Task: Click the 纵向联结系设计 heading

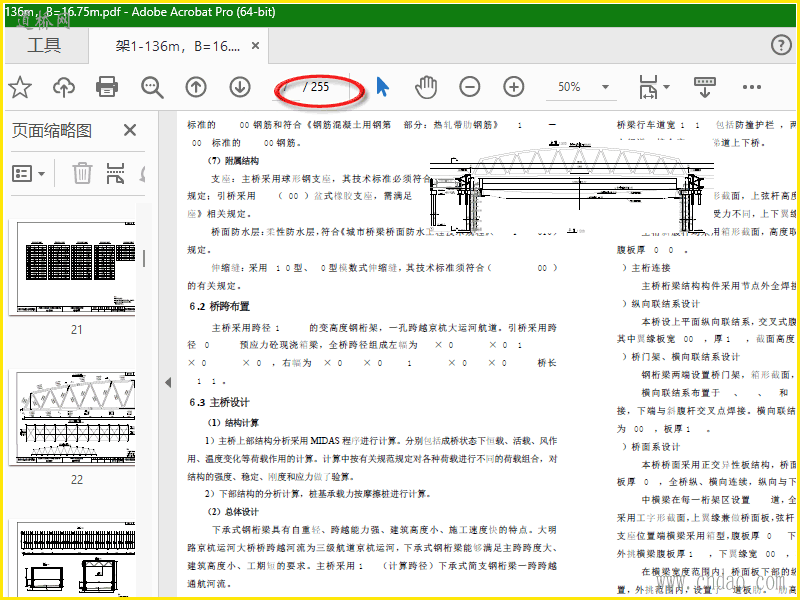Action: click(x=666, y=304)
